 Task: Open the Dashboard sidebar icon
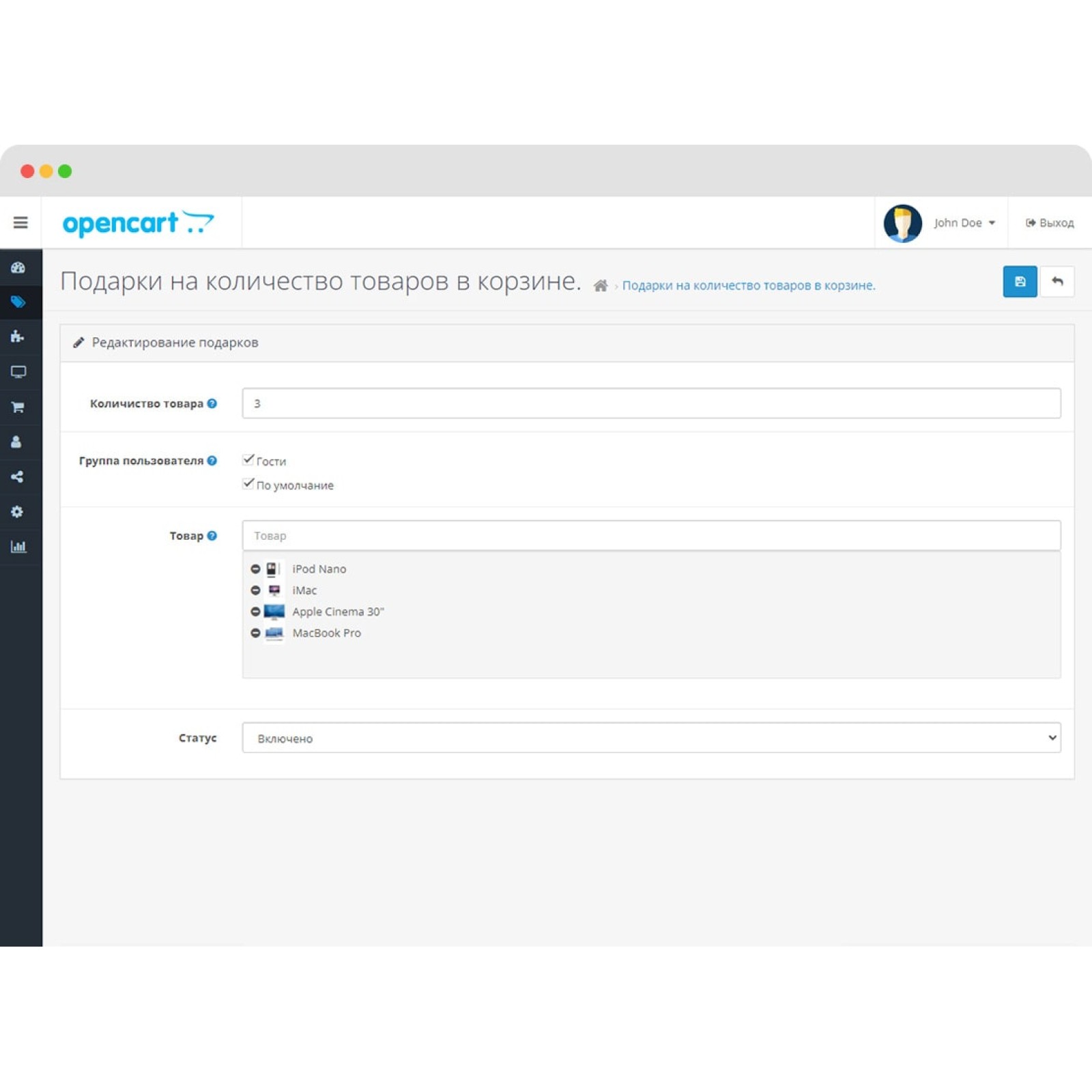18,268
